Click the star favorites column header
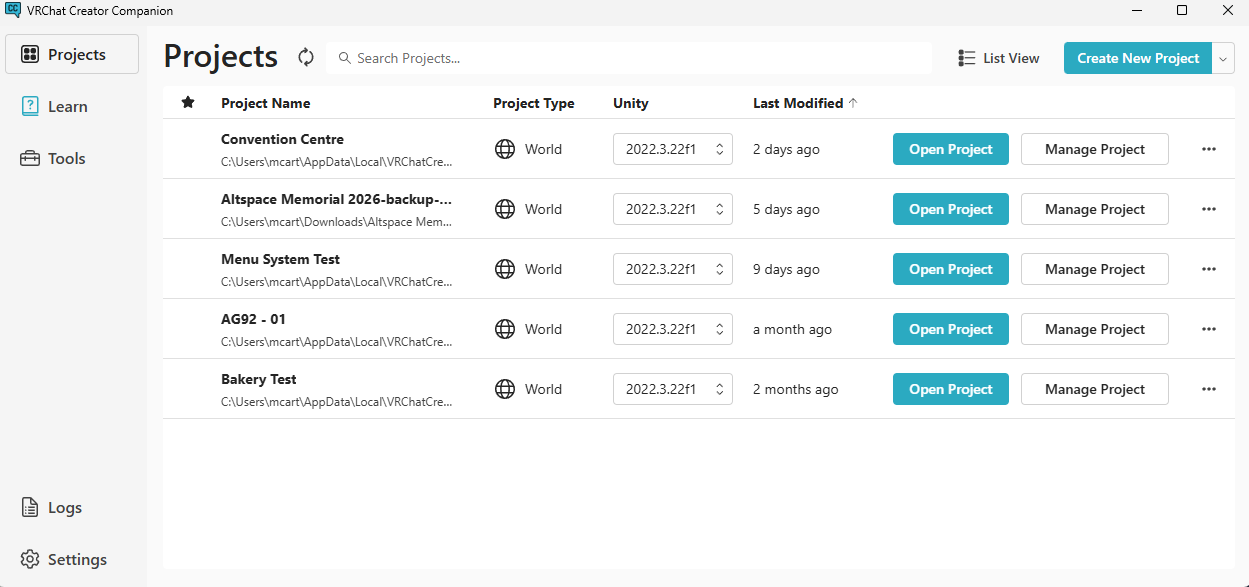 pyautogui.click(x=188, y=103)
